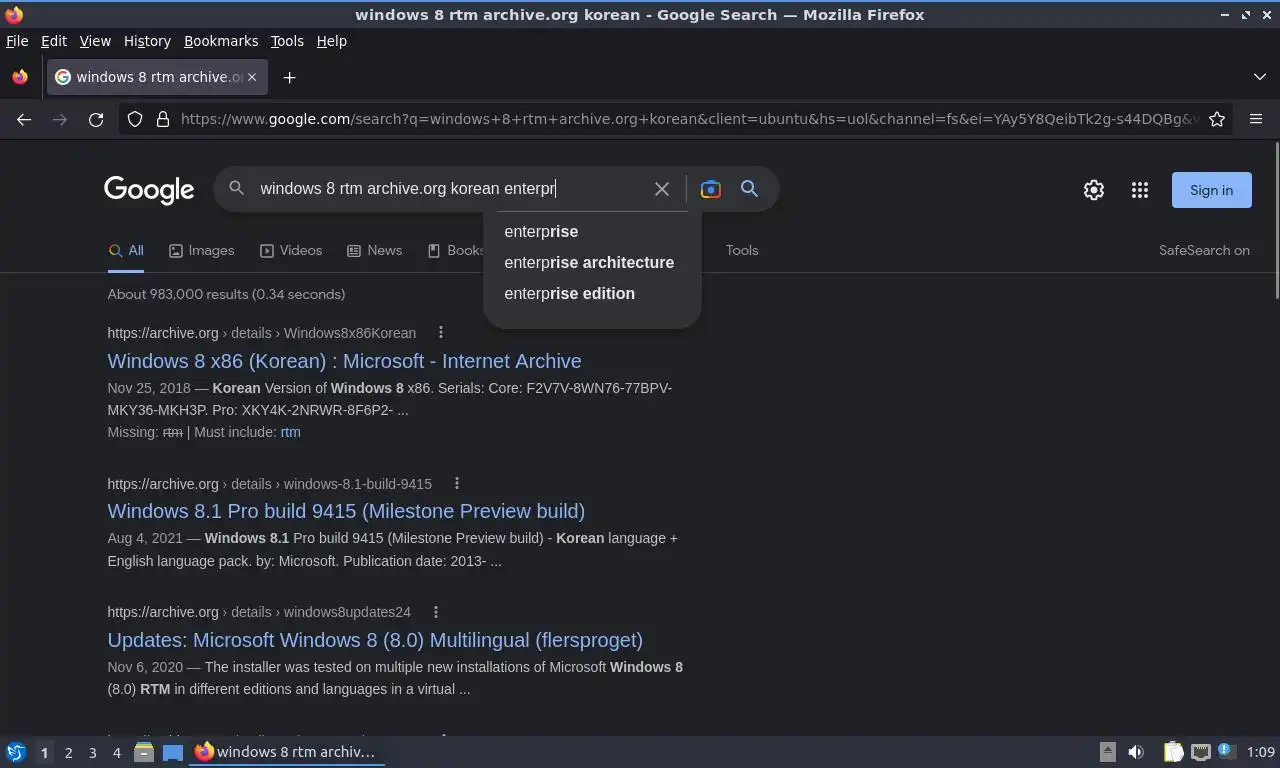Click the 'rtm' must include link

pyautogui.click(x=290, y=432)
